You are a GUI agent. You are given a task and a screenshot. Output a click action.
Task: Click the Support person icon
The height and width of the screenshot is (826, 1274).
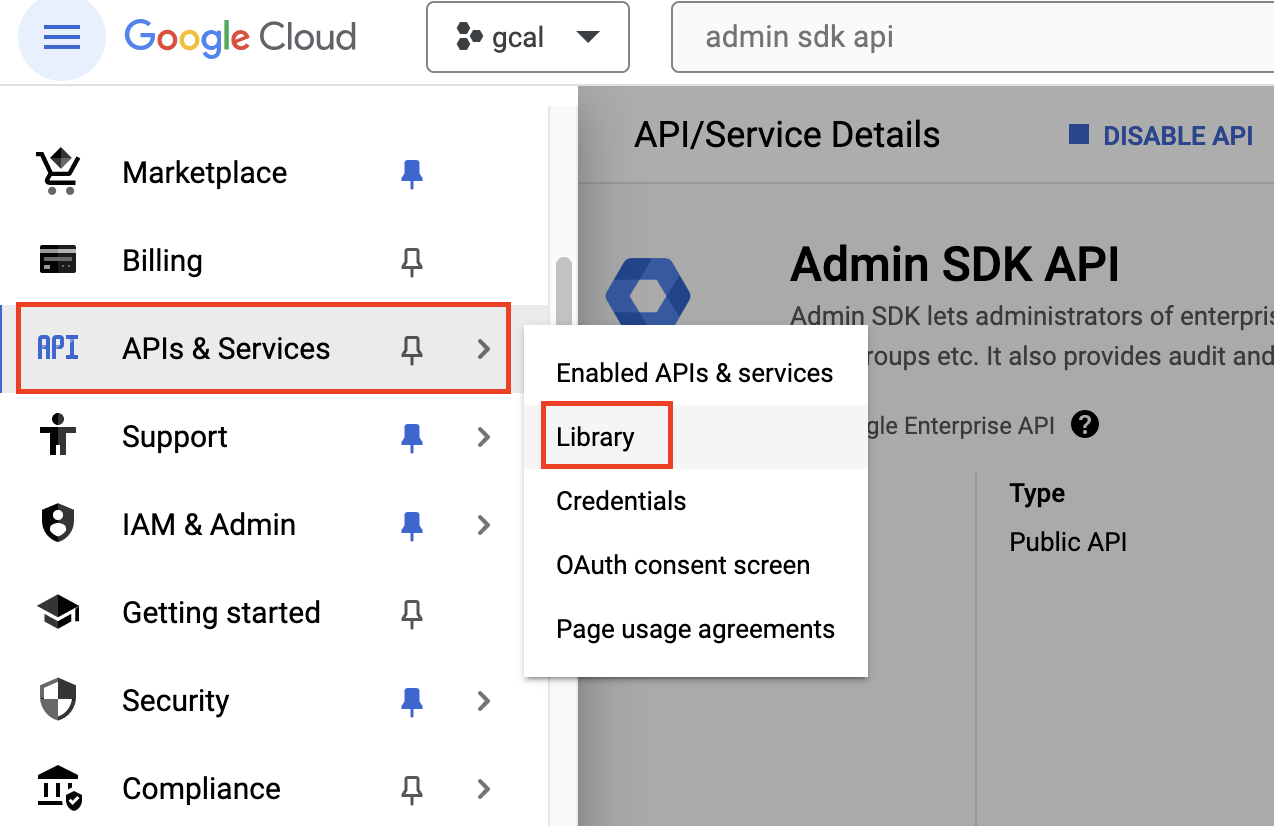point(58,436)
